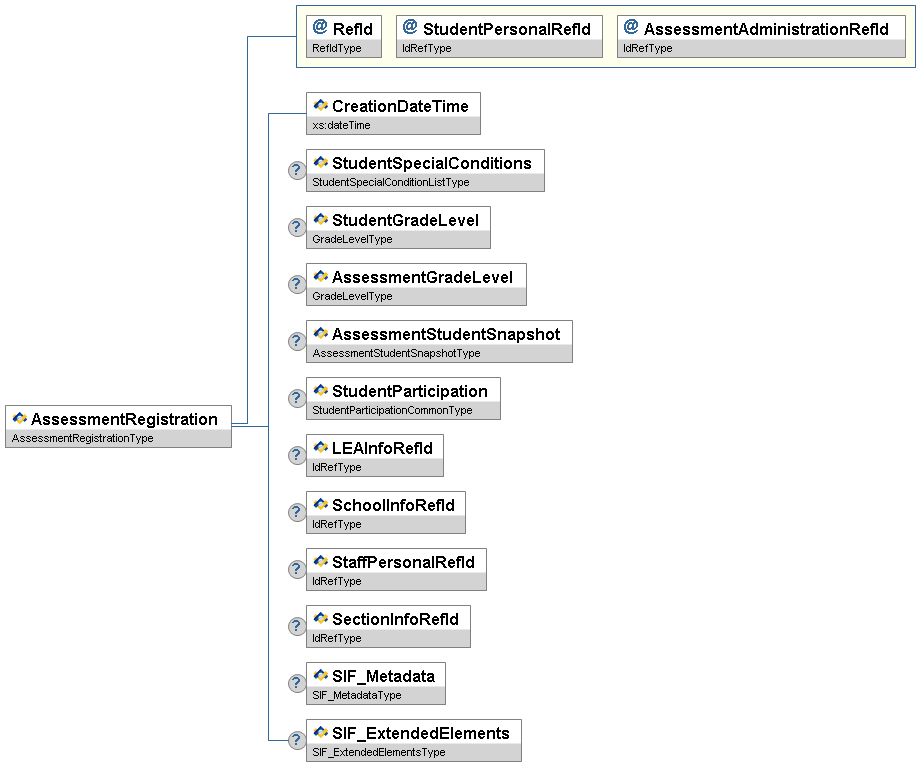920x766 pixels.
Task: Click the optional marker next to AssessmentGradeLevel
Action: (x=296, y=284)
